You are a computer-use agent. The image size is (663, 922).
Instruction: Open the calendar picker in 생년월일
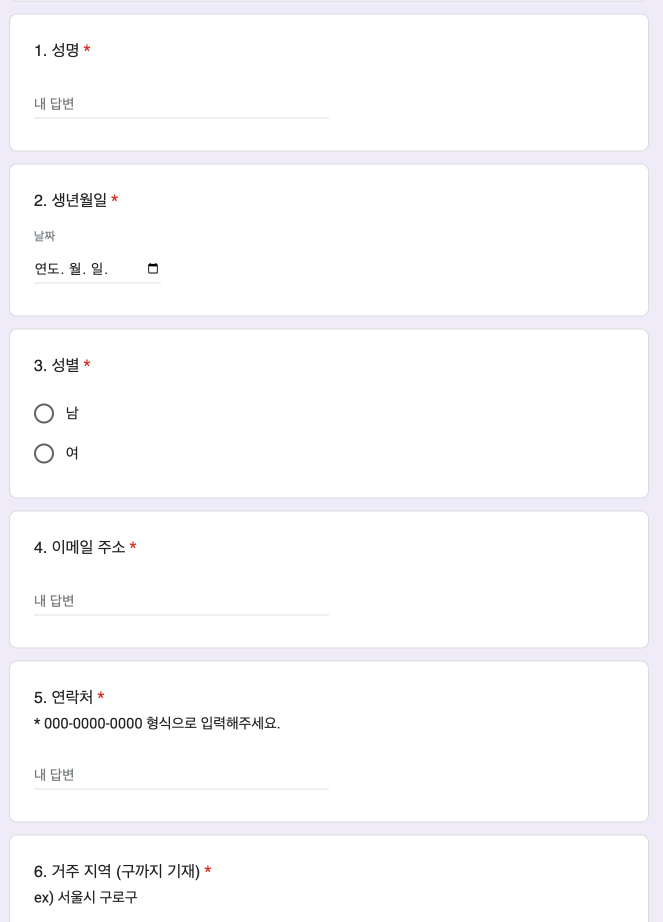[x=153, y=269]
